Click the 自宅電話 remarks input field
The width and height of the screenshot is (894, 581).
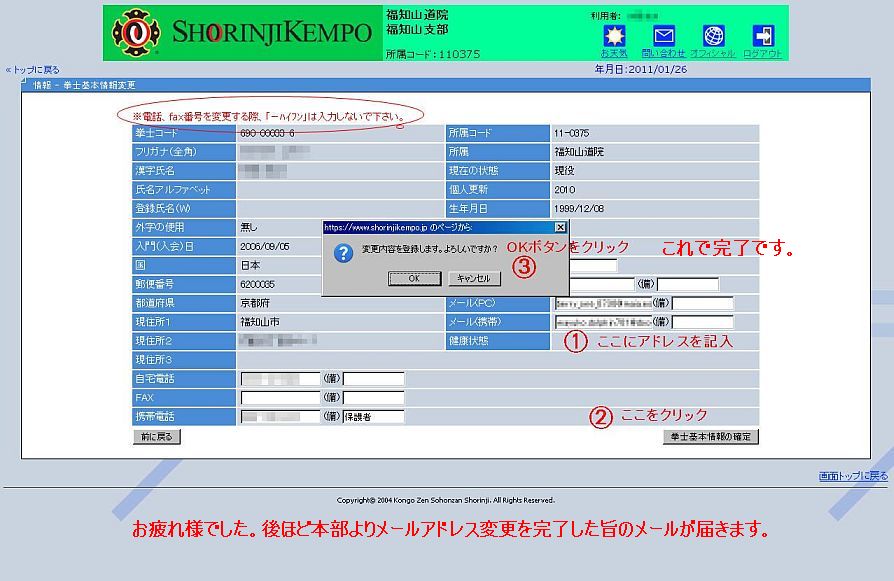coord(373,379)
